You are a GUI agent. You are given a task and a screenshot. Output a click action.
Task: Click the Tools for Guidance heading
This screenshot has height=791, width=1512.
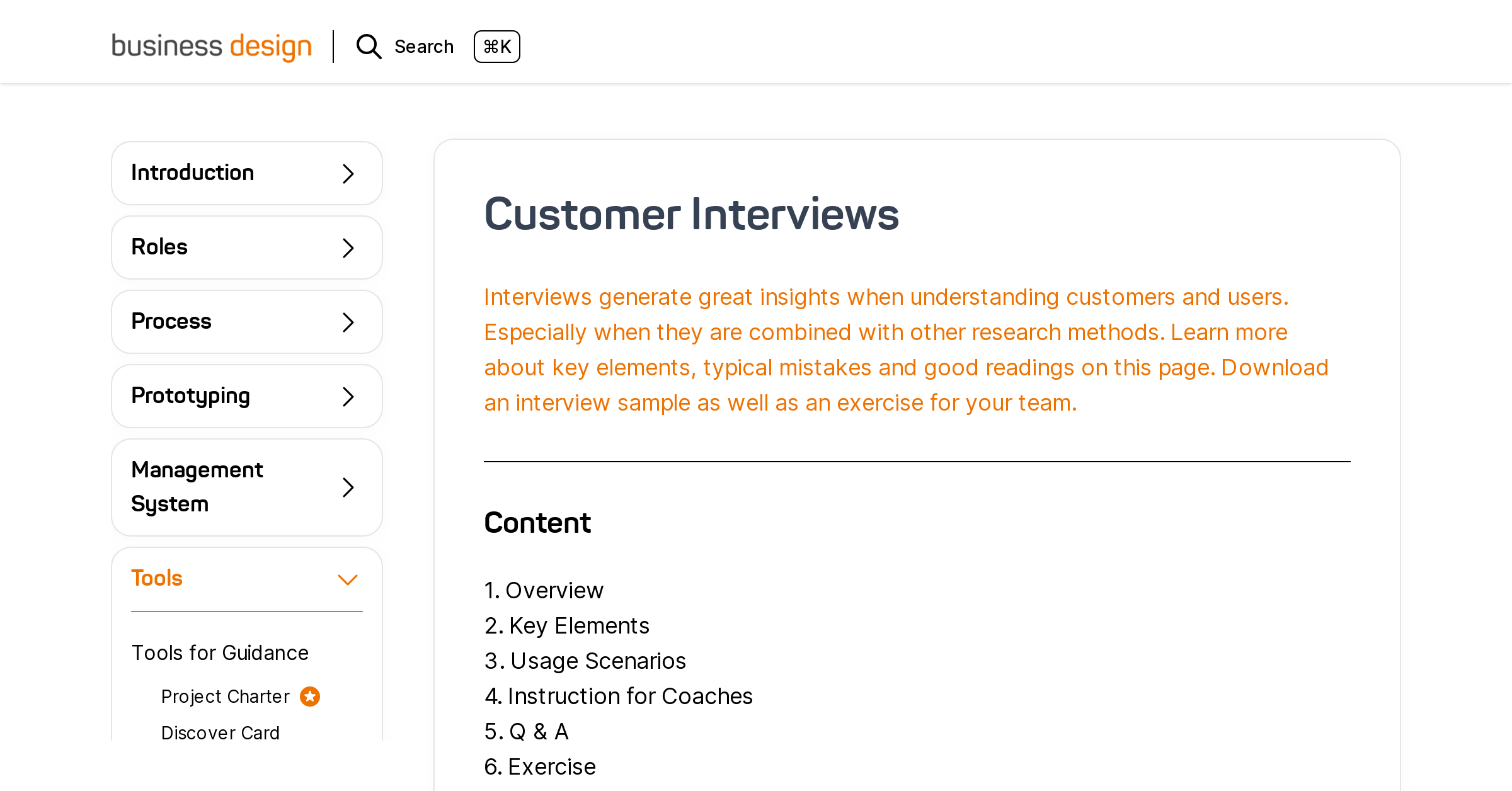220,653
